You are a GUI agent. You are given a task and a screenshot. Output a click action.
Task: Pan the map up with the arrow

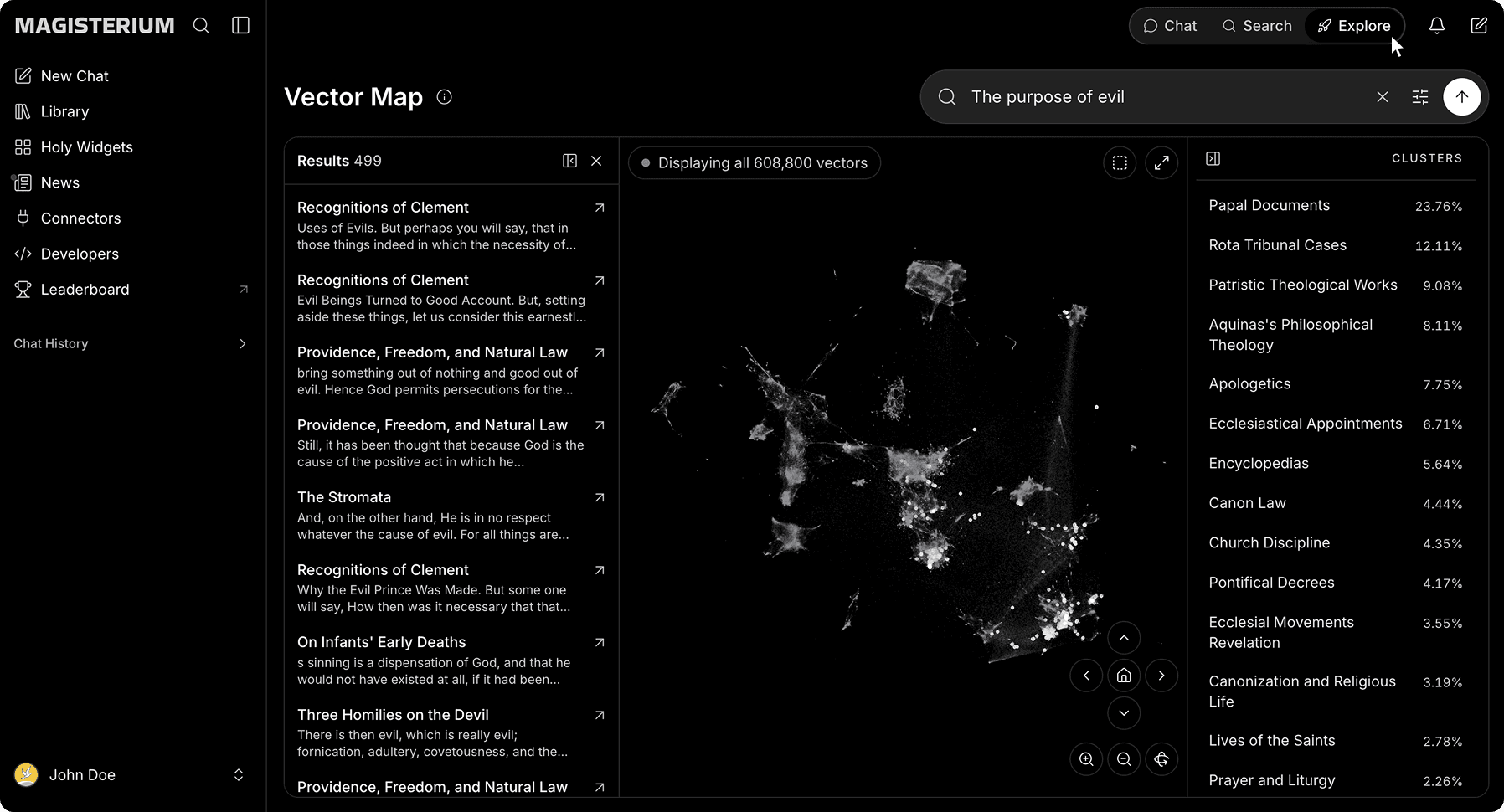point(1124,638)
